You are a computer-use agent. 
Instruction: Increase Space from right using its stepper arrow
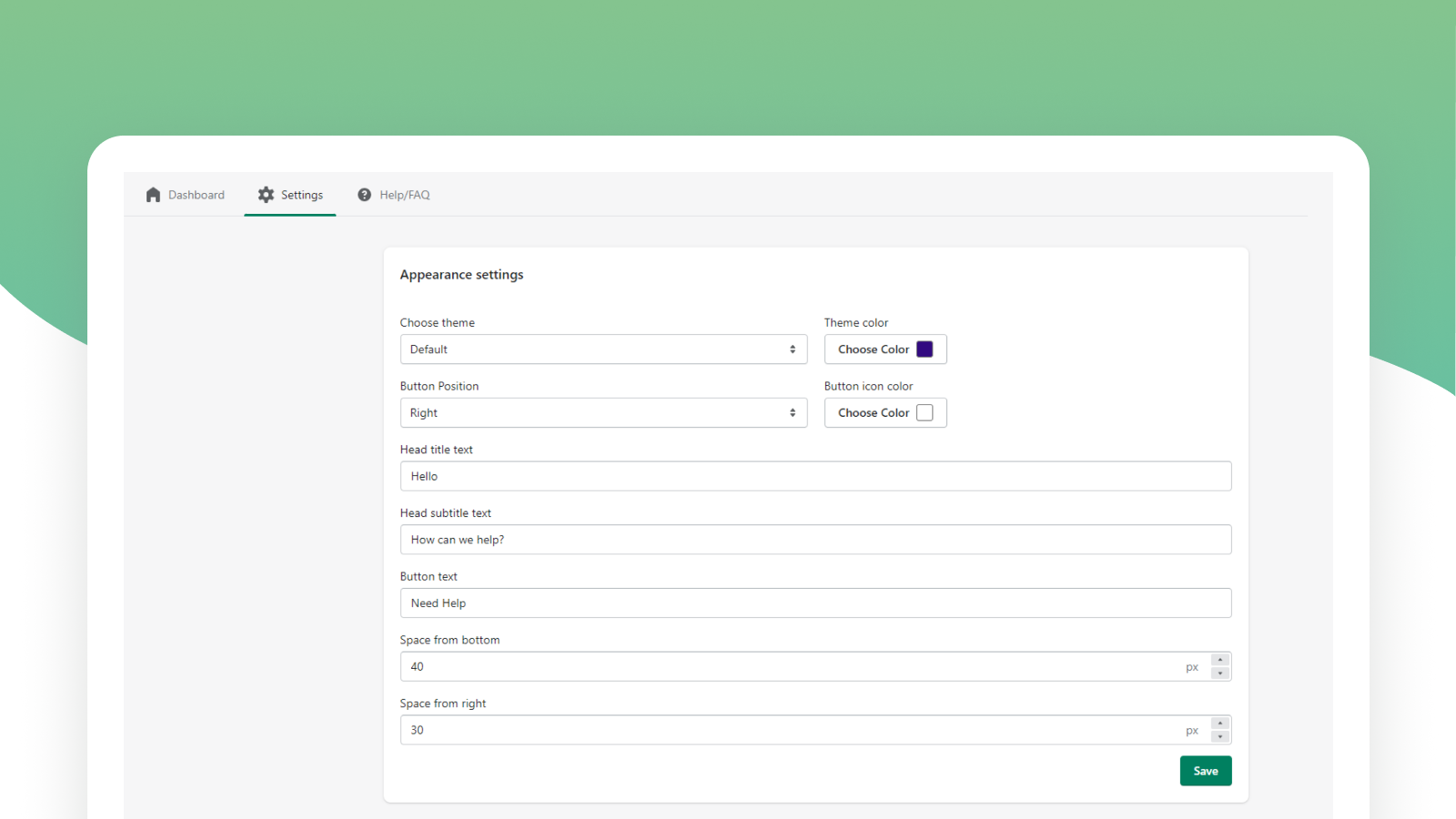click(1219, 724)
